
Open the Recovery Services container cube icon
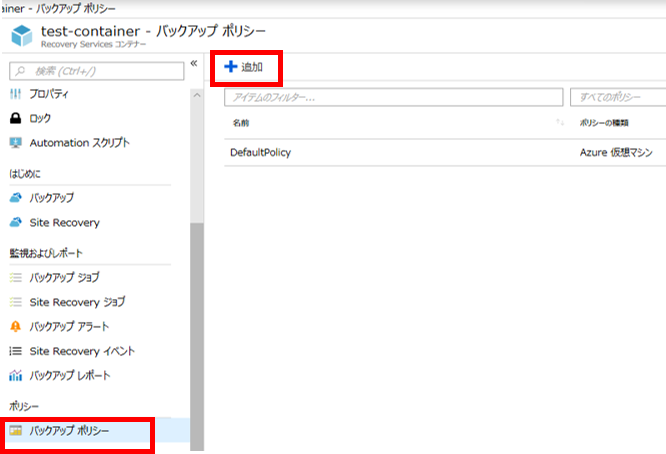tap(22, 36)
